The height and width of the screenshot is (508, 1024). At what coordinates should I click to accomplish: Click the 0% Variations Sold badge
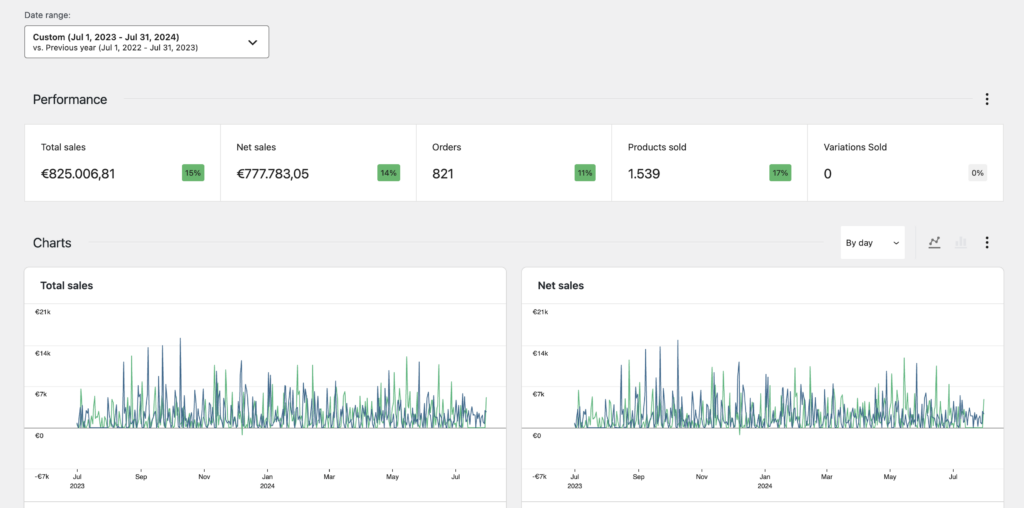977,173
